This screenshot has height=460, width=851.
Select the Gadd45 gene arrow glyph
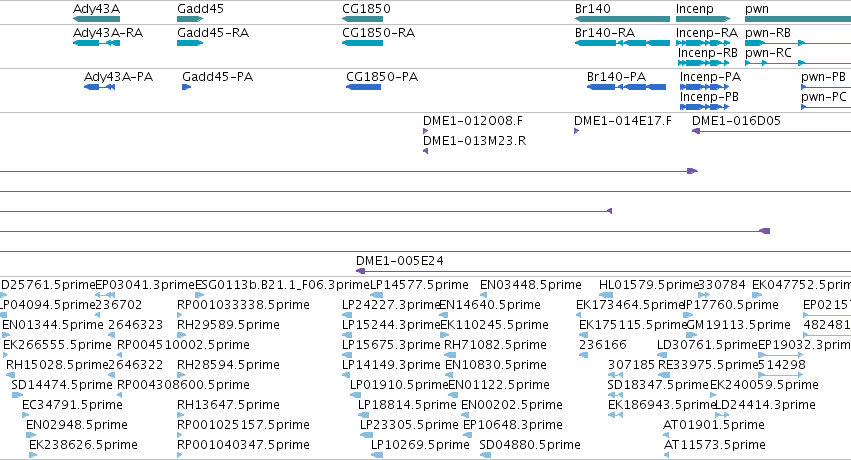coord(190,19)
